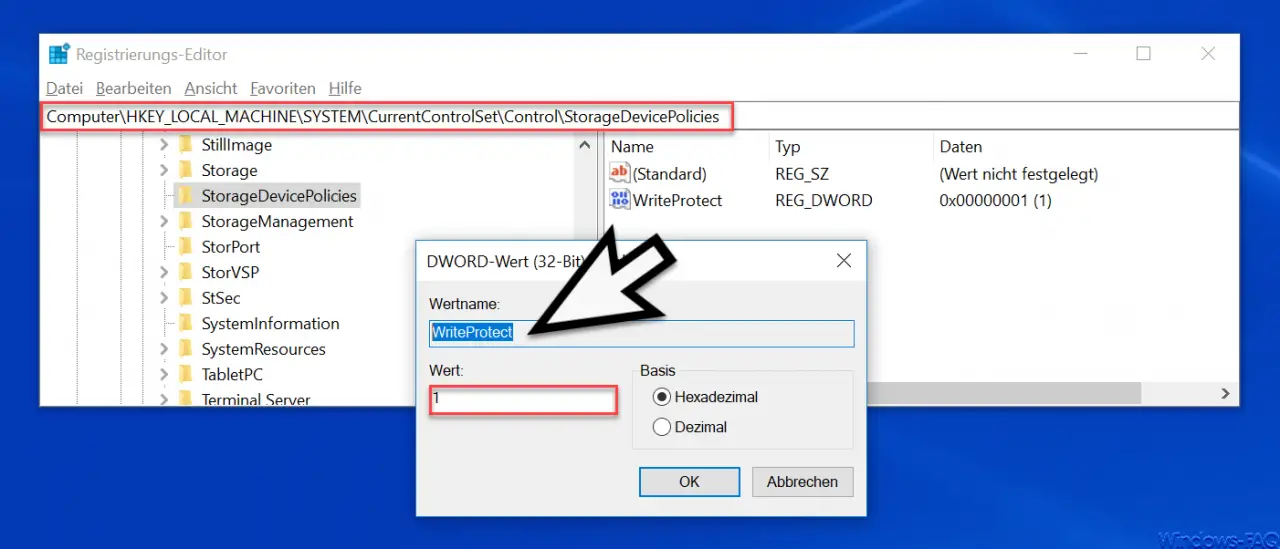Viewport: 1280px width, 549px height.
Task: Click the 0x00000001 (1) data cell
Action: [995, 200]
